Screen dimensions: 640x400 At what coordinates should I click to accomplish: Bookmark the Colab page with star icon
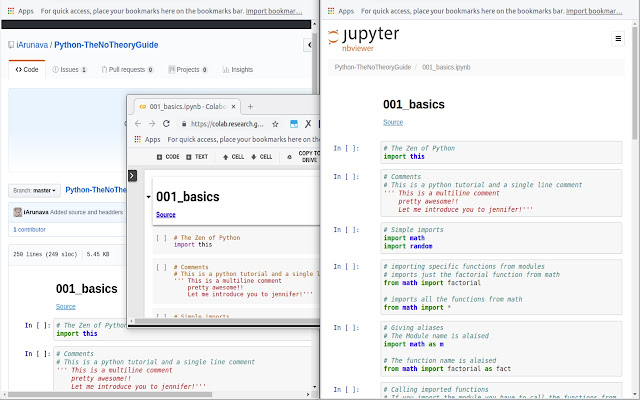[276, 124]
